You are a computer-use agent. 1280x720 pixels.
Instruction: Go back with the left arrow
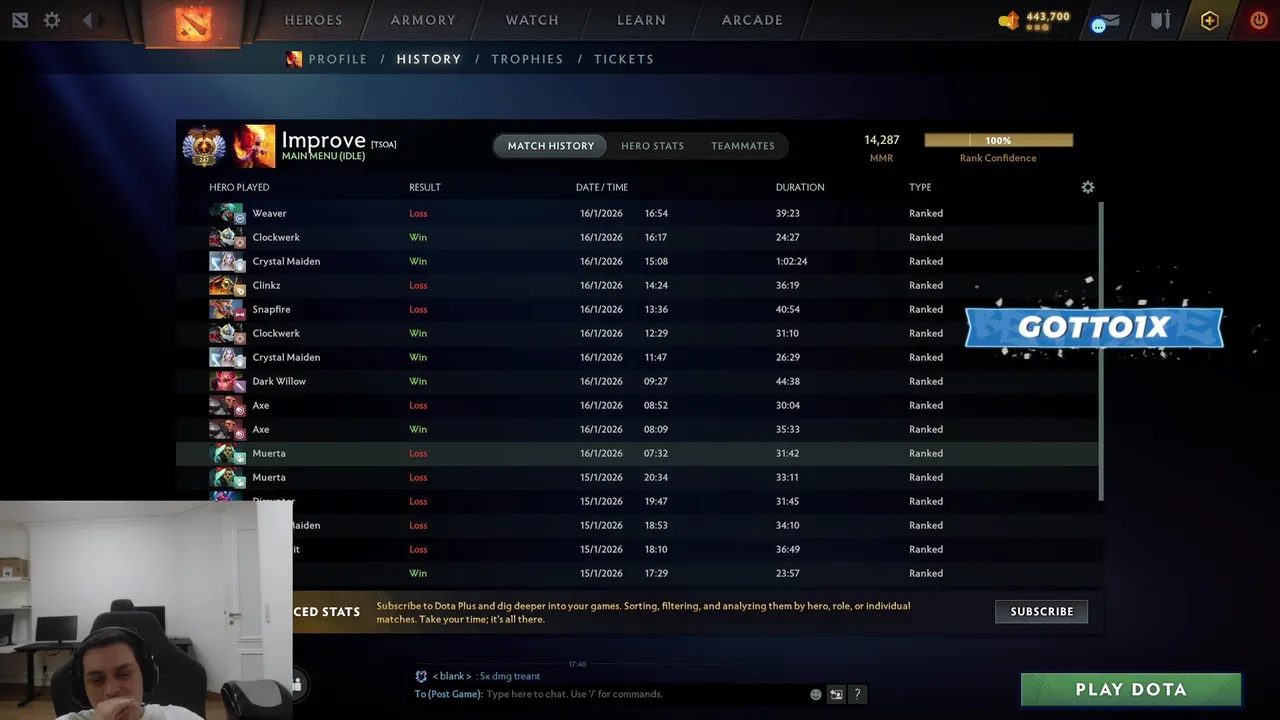(x=87, y=20)
